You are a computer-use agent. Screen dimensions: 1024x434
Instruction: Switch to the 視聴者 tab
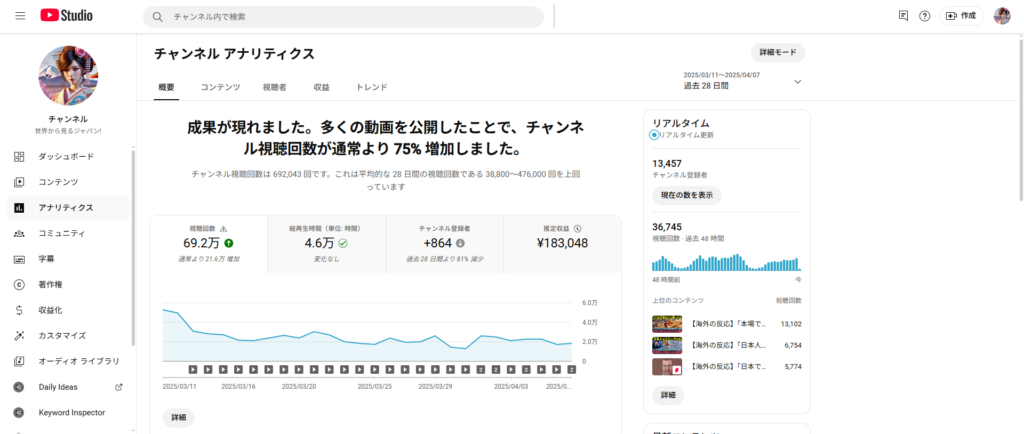pos(274,88)
